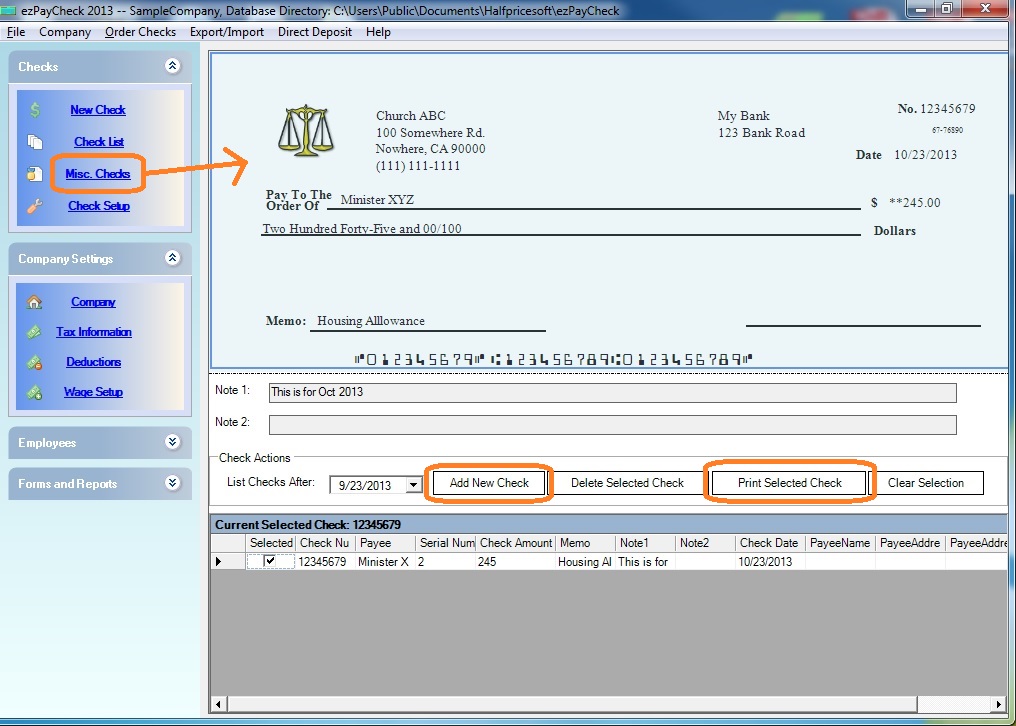This screenshot has height=726, width=1016.
Task: Click the Misc. Checks icon in sidebar
Action: coord(35,174)
